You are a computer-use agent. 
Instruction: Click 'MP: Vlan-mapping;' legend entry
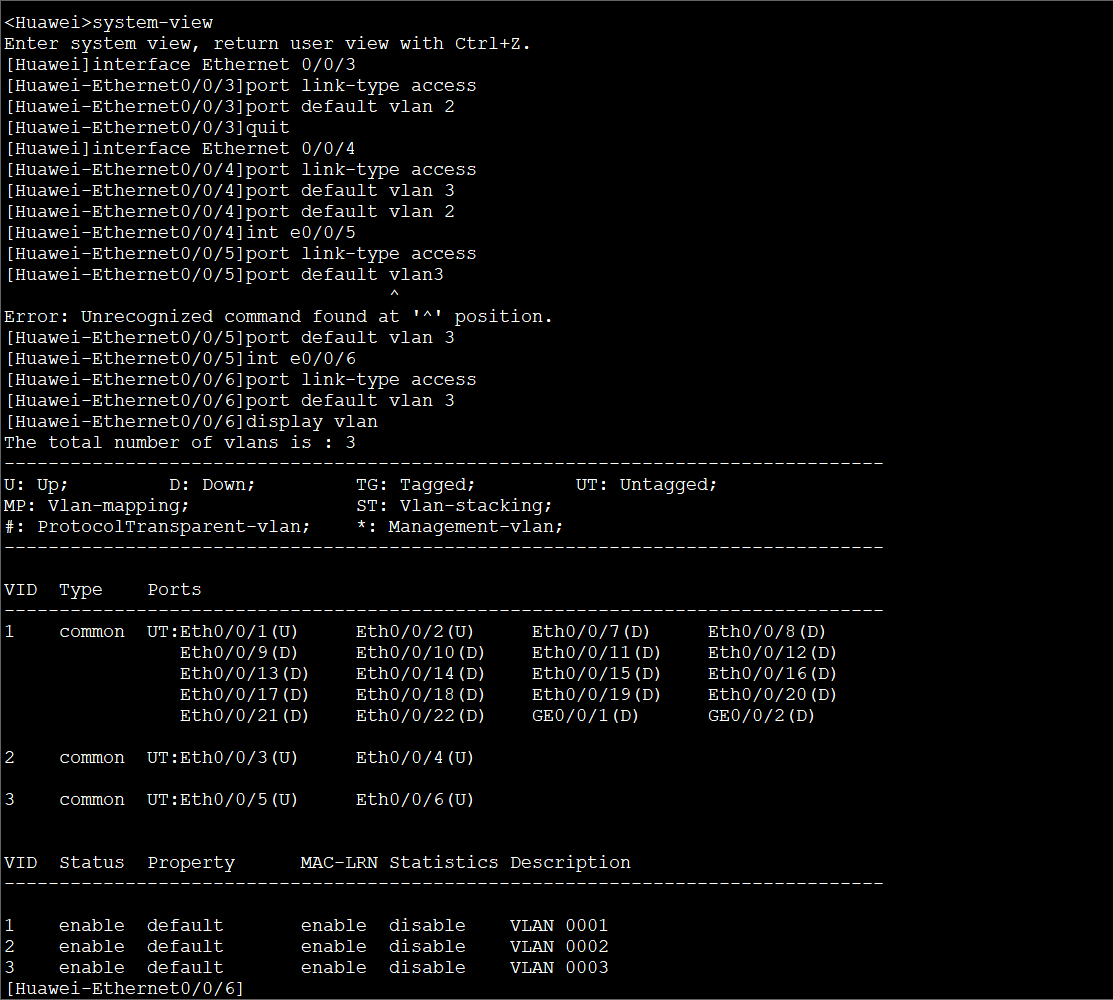pos(97,506)
